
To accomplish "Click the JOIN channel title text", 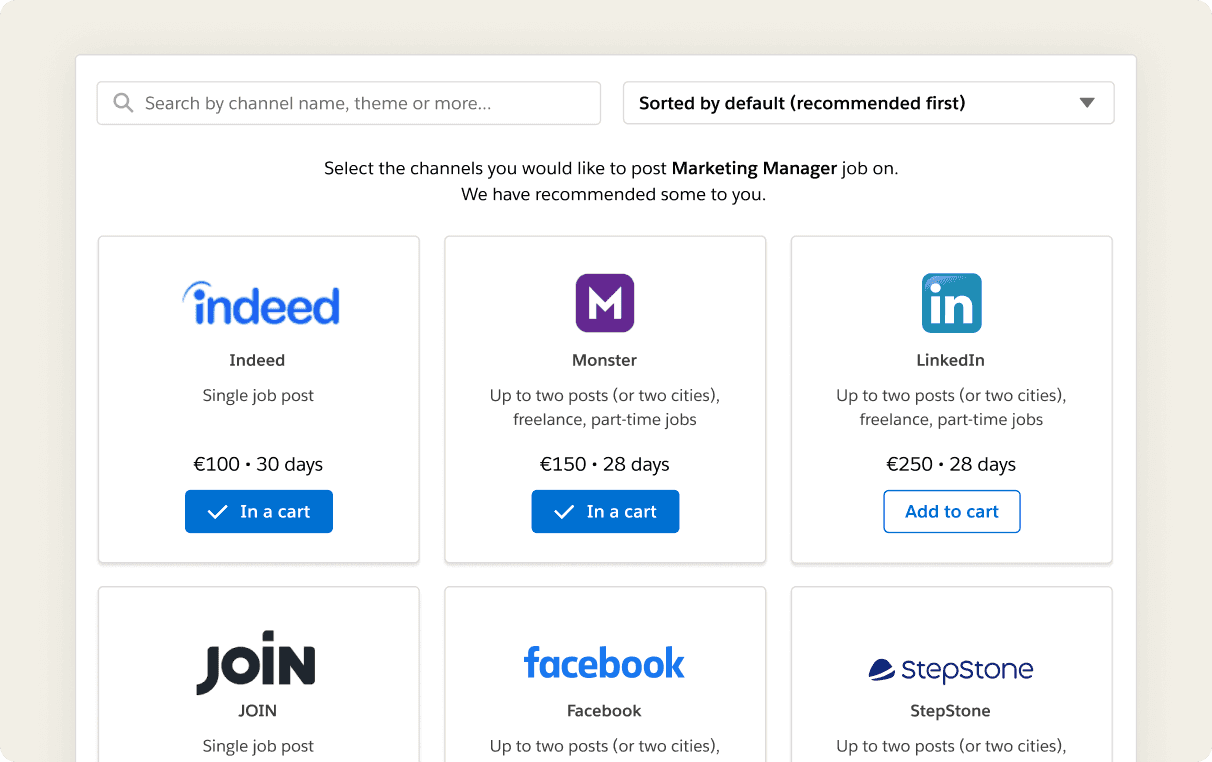I will pyautogui.click(x=257, y=711).
